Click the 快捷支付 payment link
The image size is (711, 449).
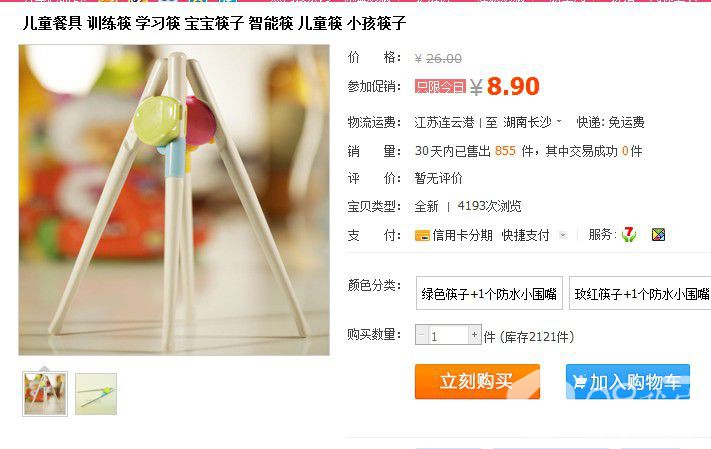(x=525, y=235)
